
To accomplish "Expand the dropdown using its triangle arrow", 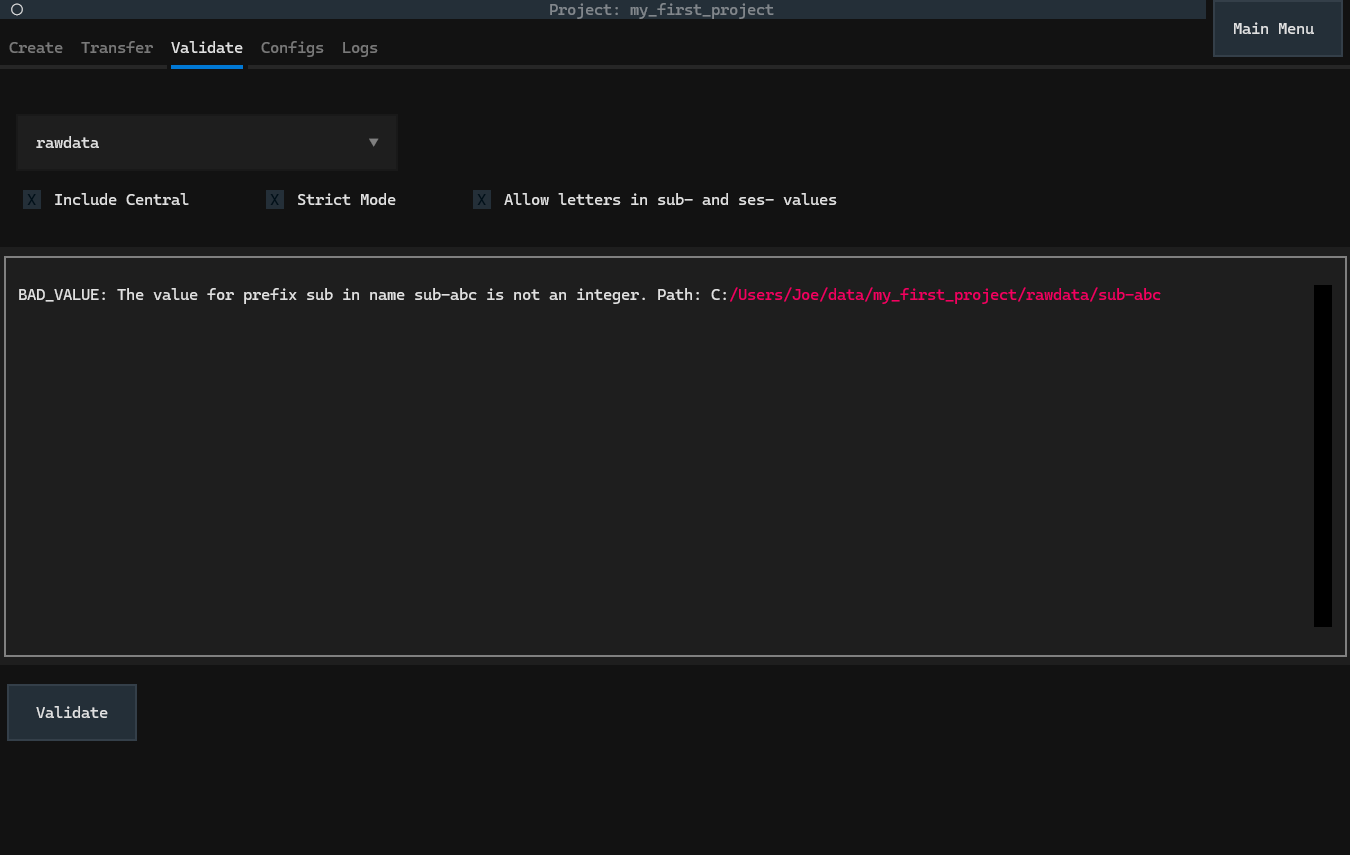I will click(x=374, y=142).
